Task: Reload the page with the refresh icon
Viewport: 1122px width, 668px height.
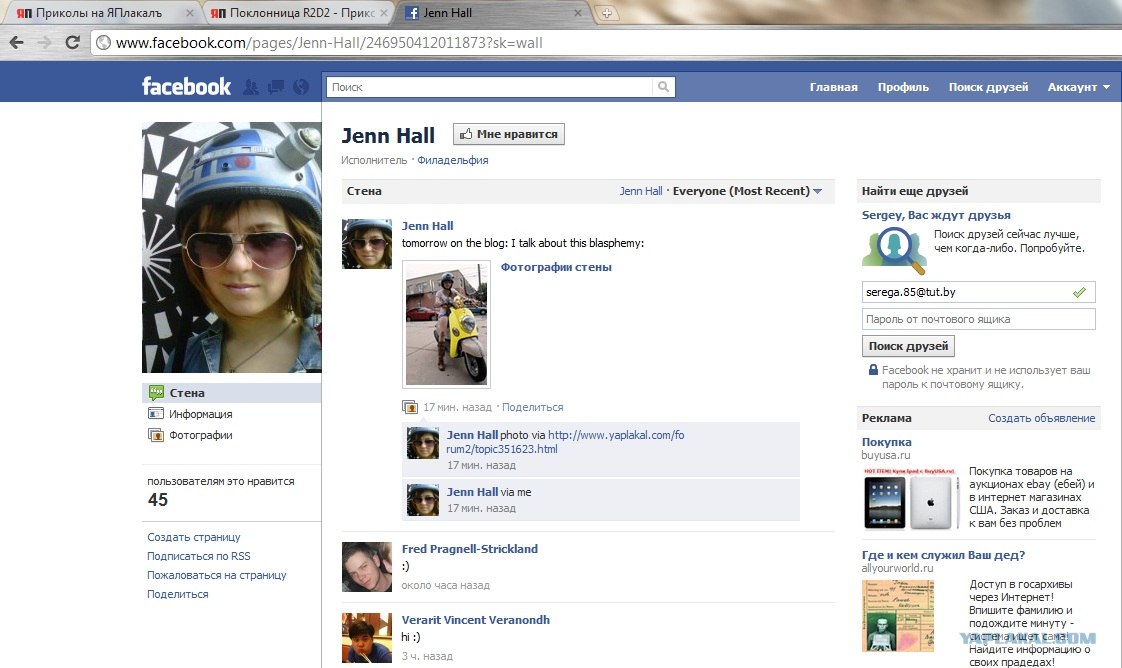Action: coord(72,42)
